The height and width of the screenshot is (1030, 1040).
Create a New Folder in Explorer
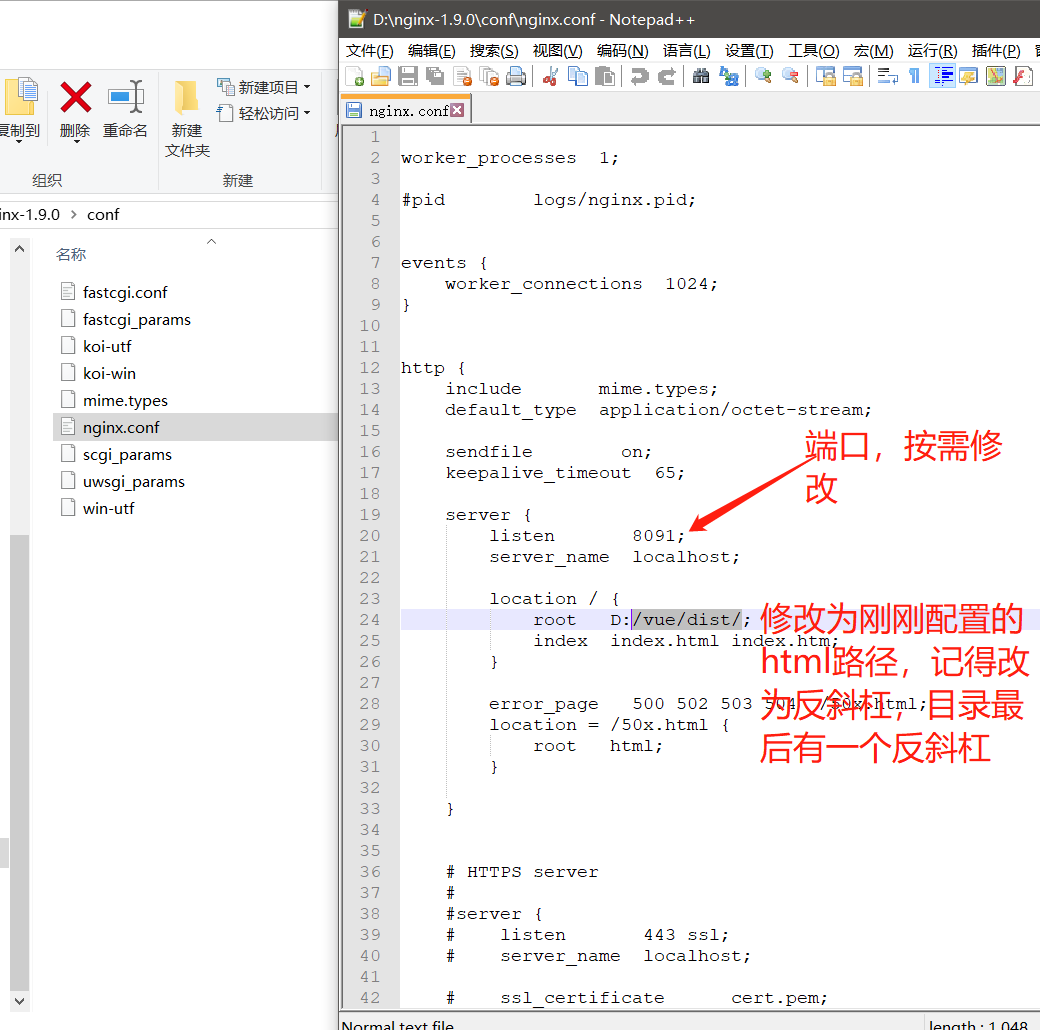187,119
